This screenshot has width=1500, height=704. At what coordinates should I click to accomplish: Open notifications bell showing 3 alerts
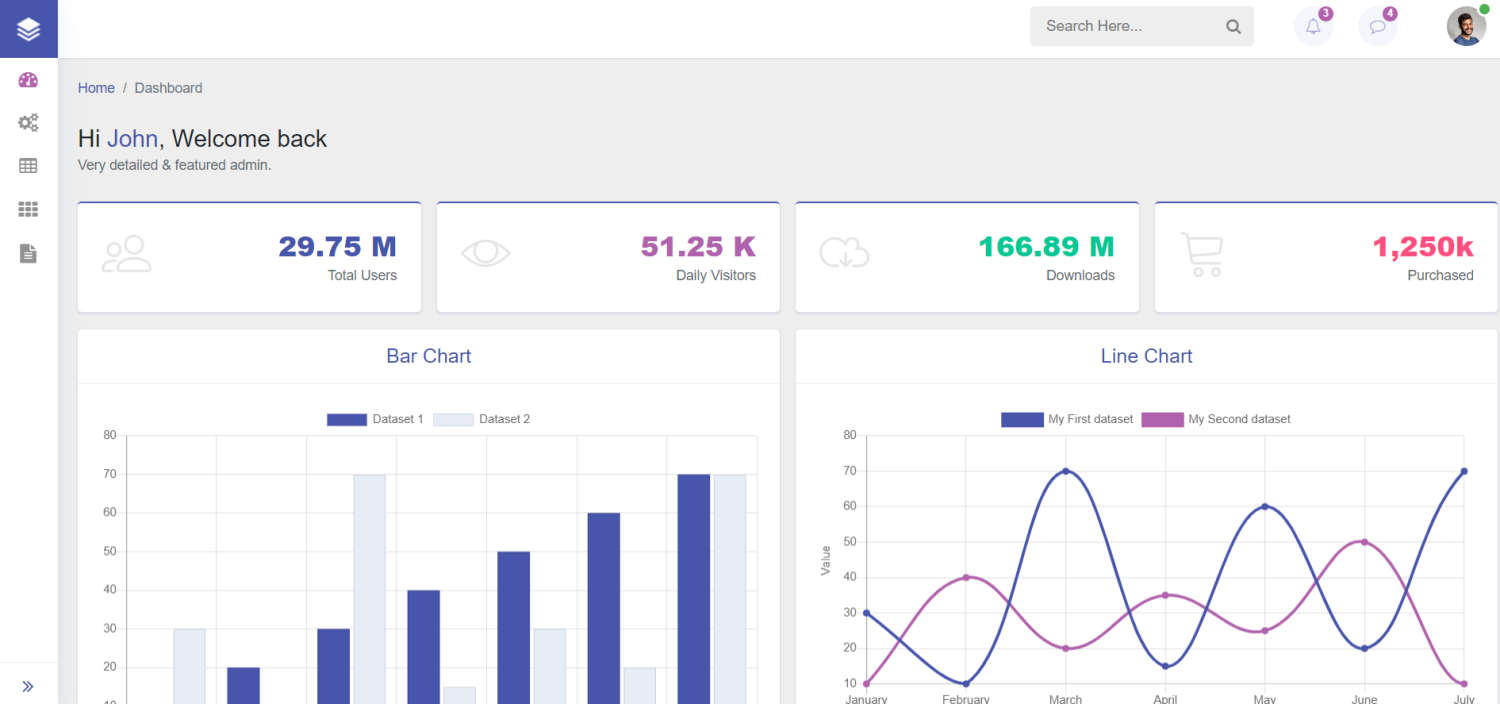[x=1313, y=26]
